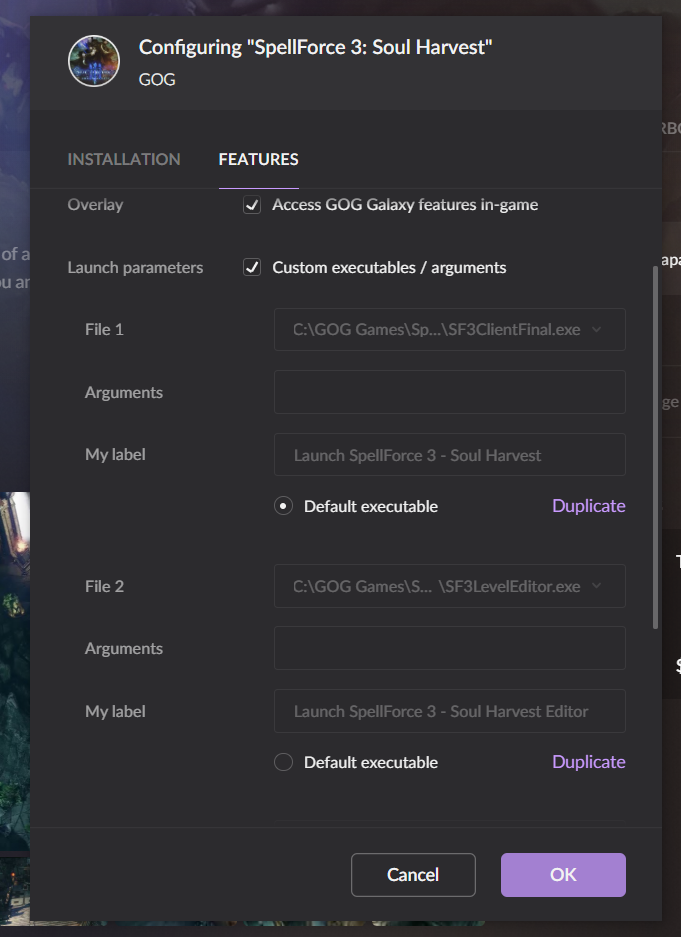The width and height of the screenshot is (681, 937).
Task: Click the dialog vertical scrollbar
Action: 655,447
